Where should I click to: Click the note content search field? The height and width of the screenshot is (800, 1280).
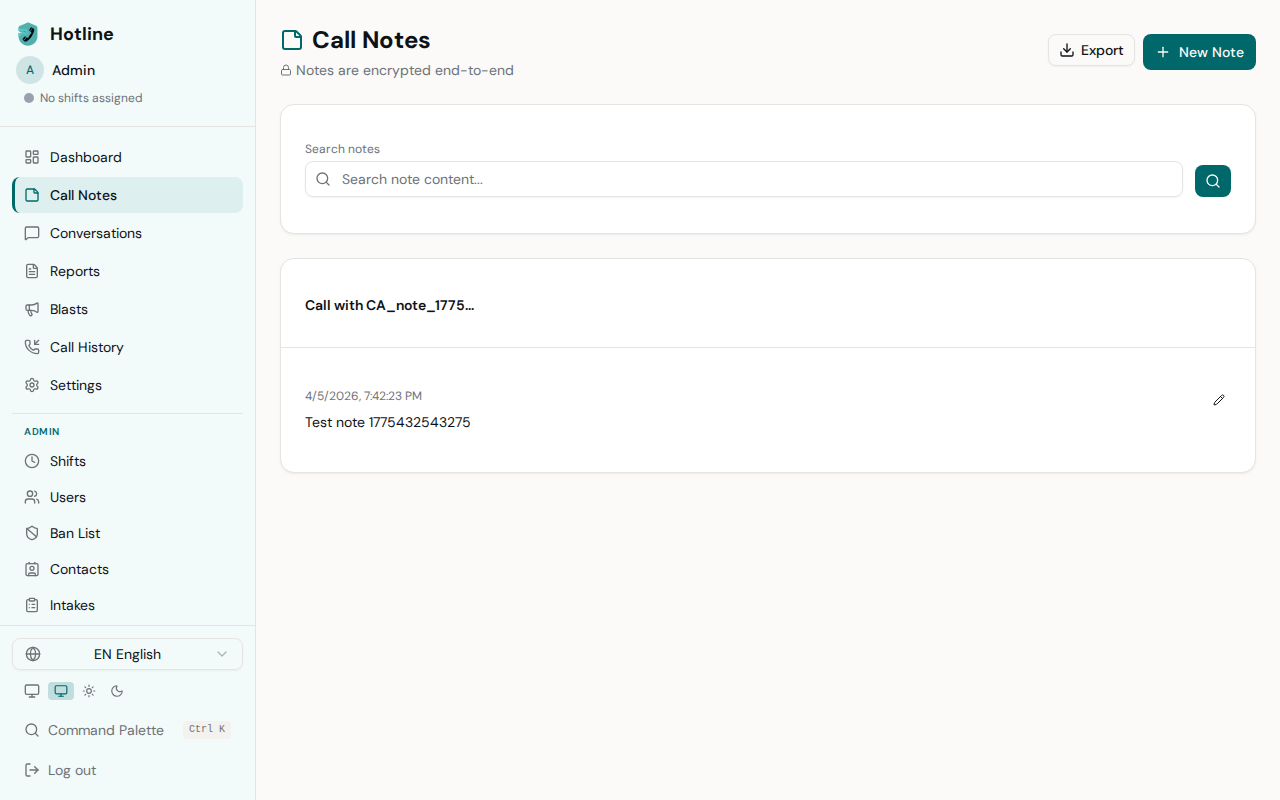(742, 179)
